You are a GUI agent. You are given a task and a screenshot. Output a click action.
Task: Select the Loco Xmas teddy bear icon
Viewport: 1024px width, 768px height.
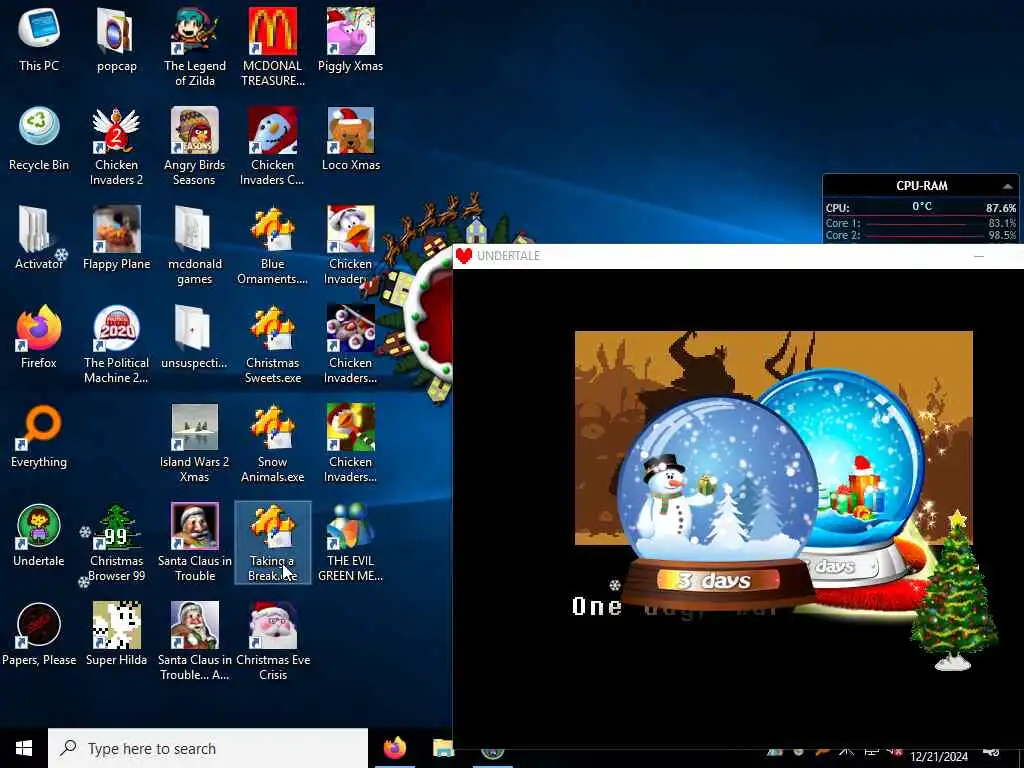(351, 138)
